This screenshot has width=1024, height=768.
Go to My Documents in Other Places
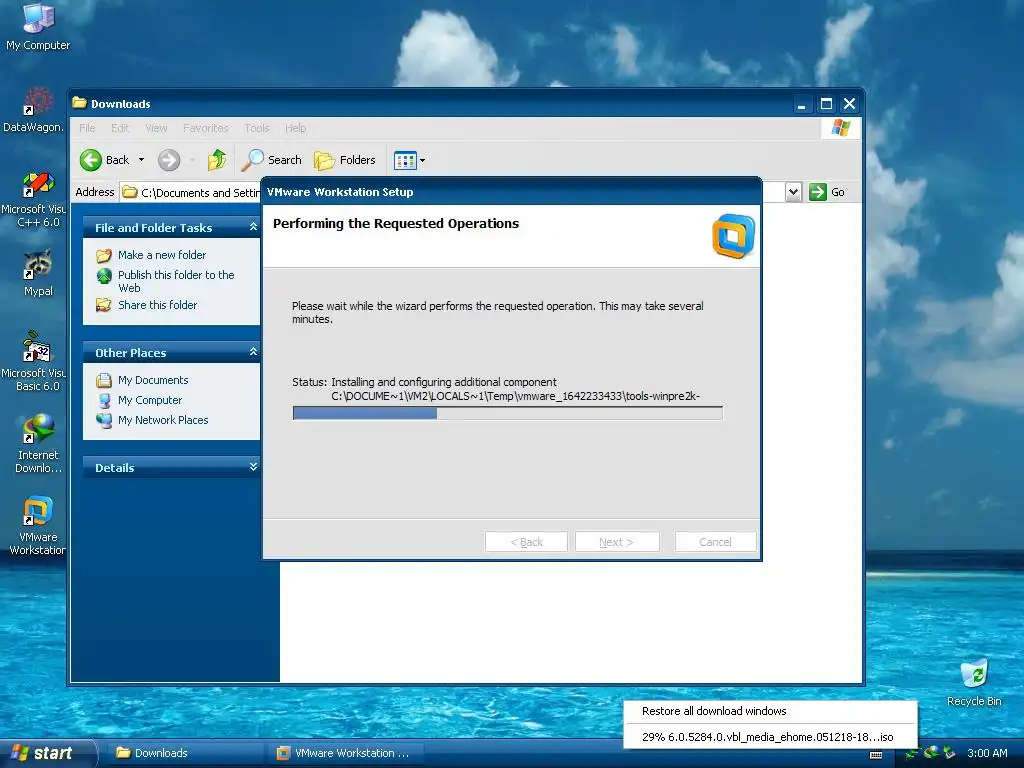[x=142, y=380]
